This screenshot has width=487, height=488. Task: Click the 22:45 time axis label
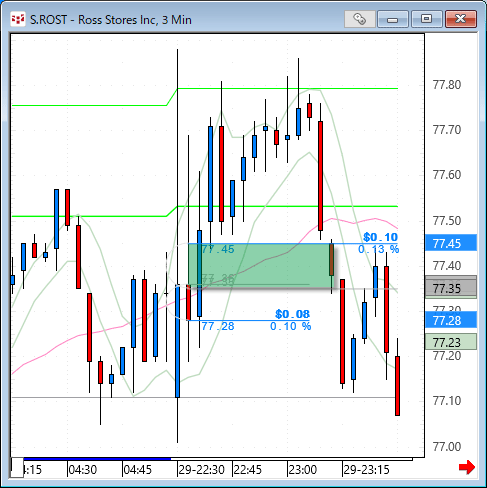point(248,470)
